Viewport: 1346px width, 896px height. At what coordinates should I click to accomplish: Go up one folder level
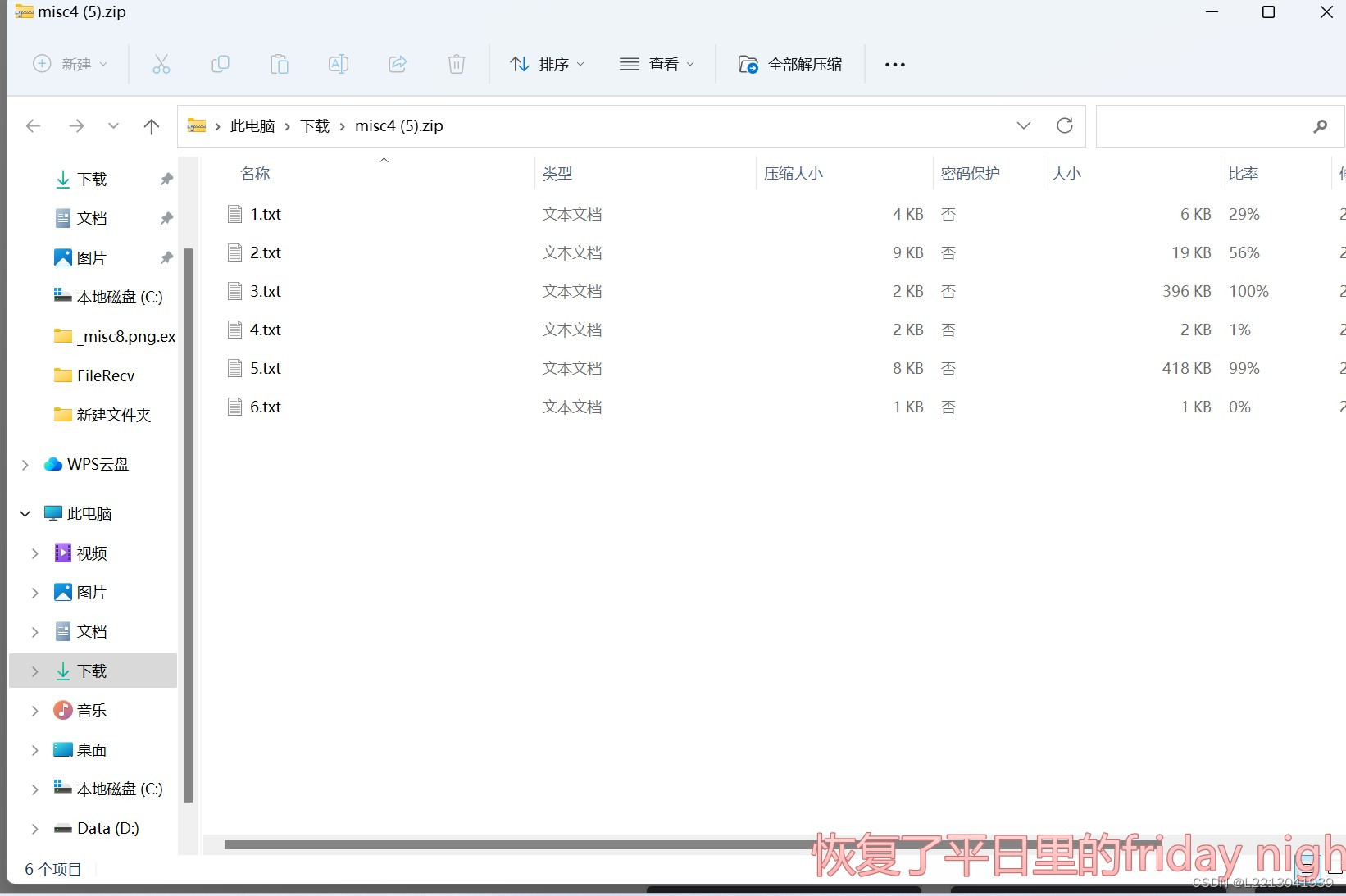(x=152, y=125)
